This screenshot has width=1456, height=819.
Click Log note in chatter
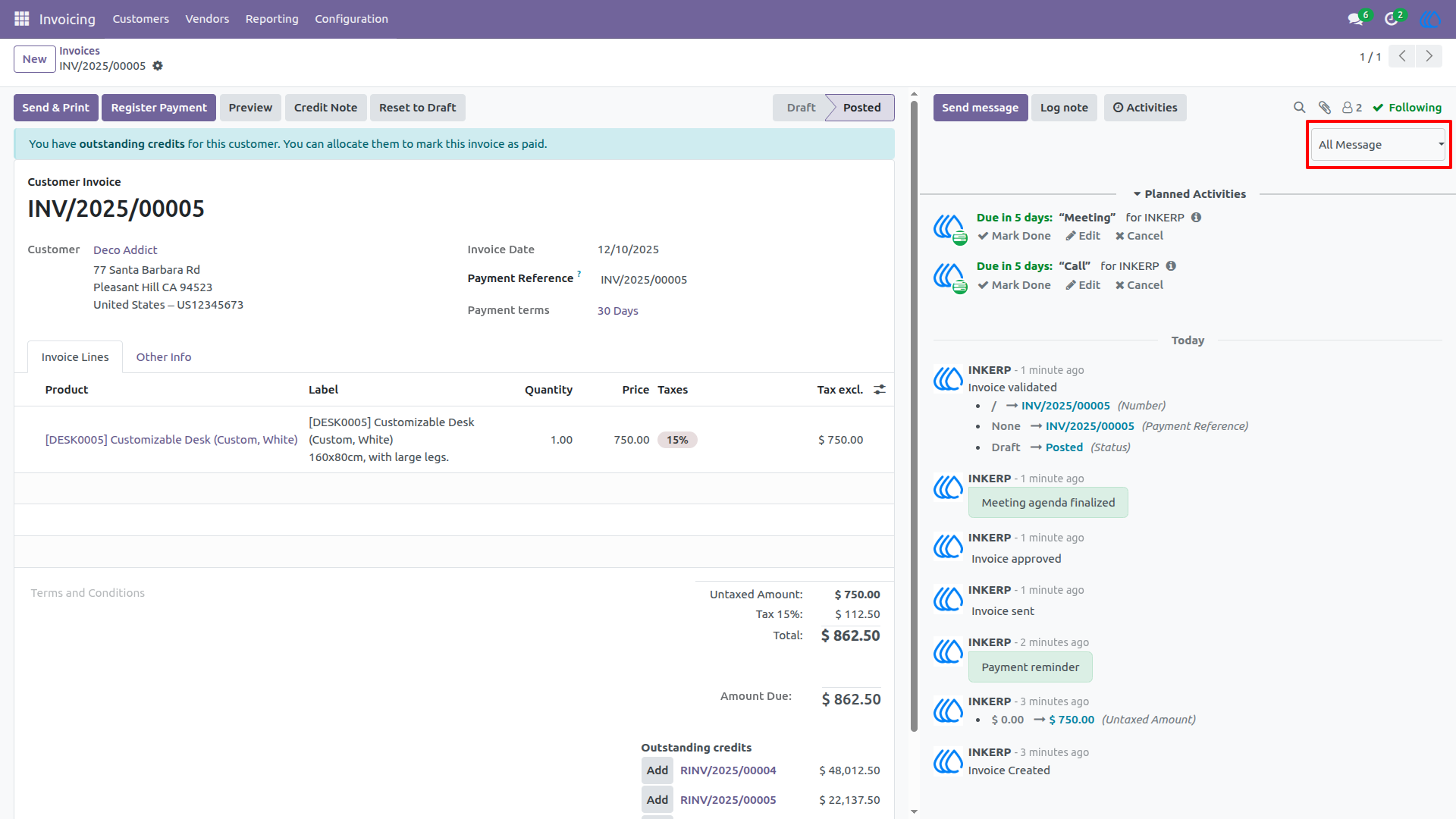[x=1064, y=108]
